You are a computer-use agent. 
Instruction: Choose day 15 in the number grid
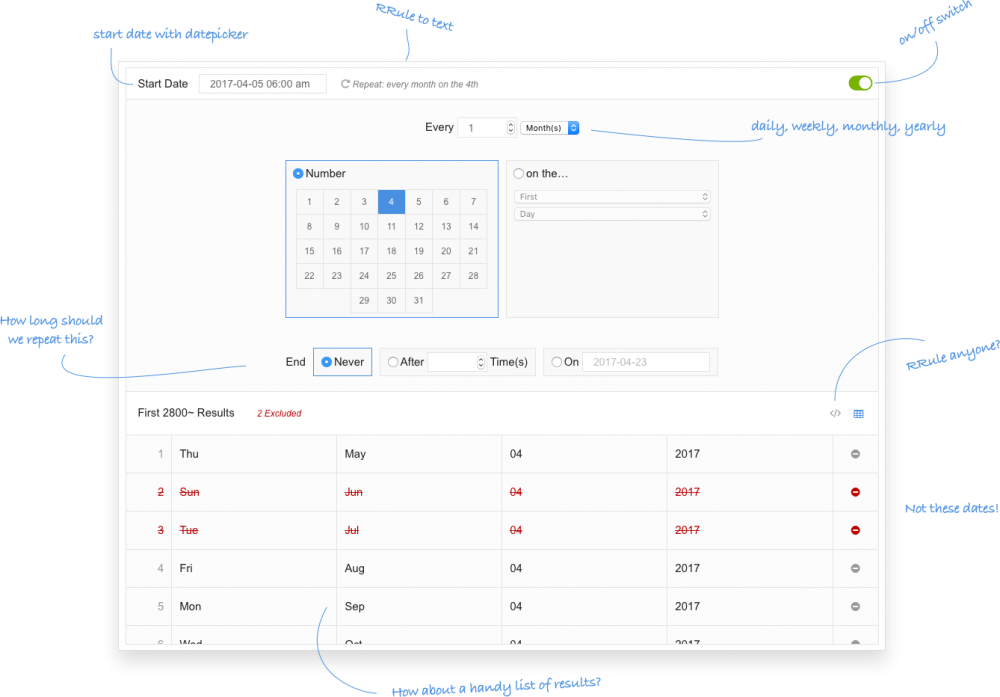[x=309, y=251]
